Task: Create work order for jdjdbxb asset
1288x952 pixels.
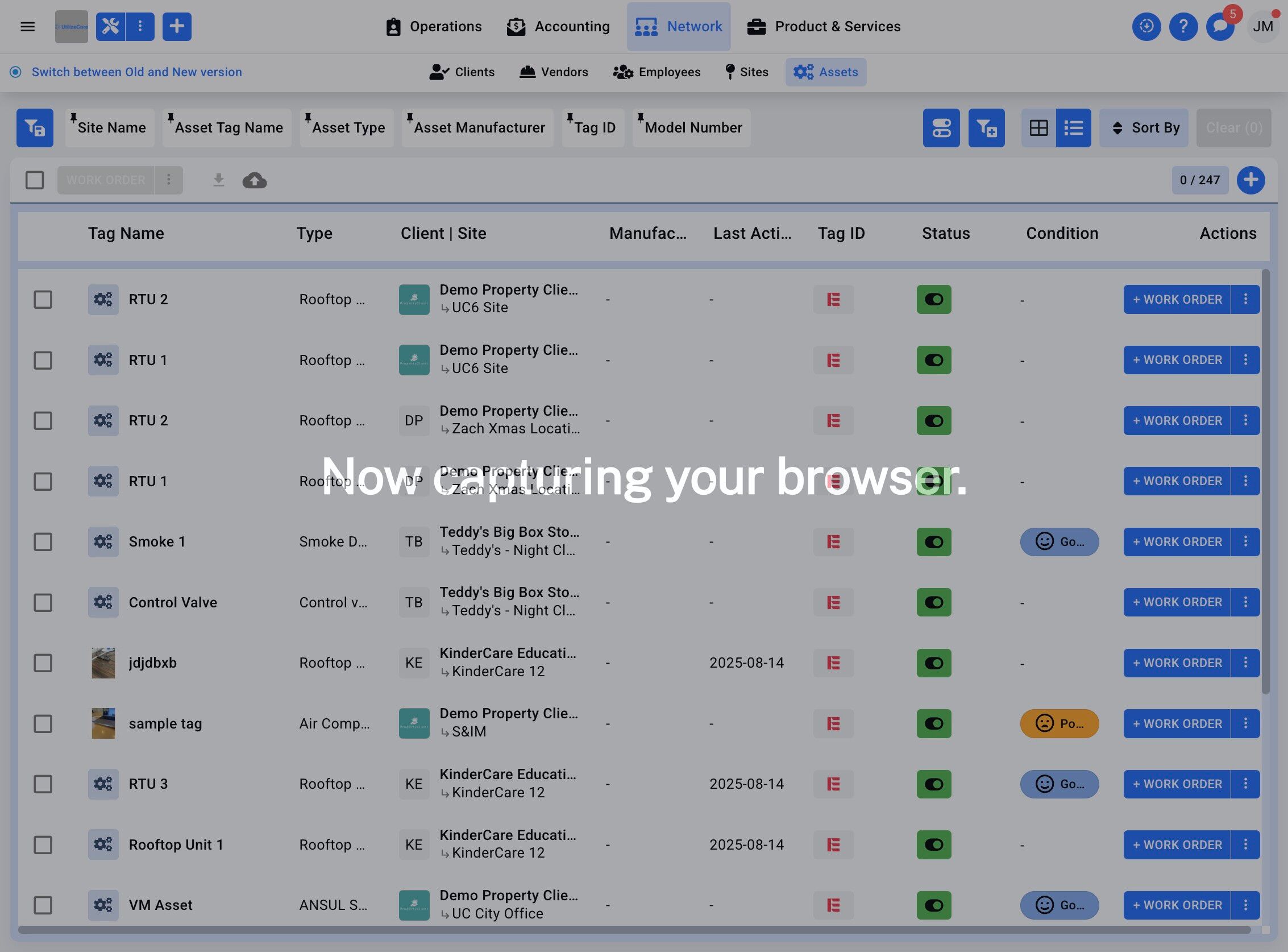Action: point(1176,663)
